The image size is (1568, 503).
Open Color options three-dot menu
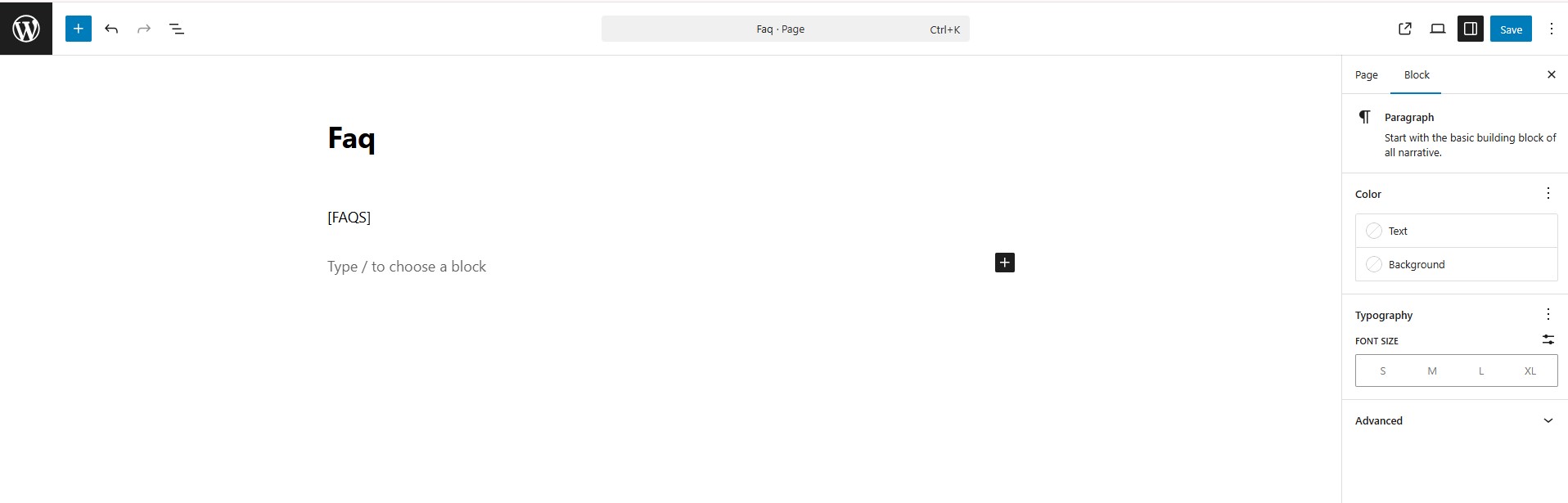[x=1548, y=193]
